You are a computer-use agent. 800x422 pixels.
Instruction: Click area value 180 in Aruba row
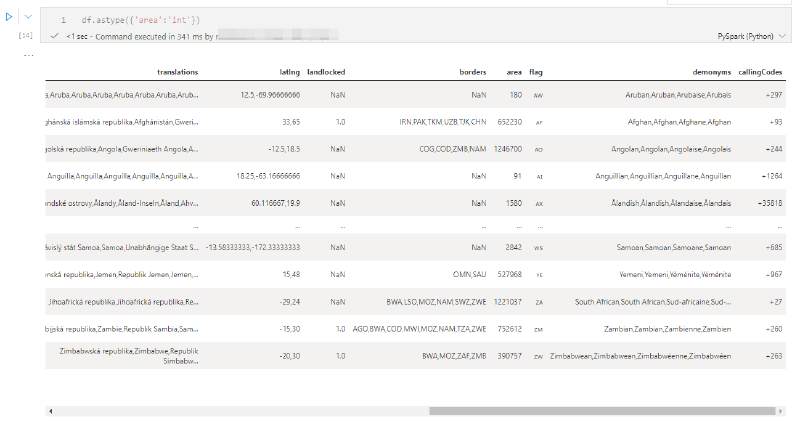(x=515, y=95)
